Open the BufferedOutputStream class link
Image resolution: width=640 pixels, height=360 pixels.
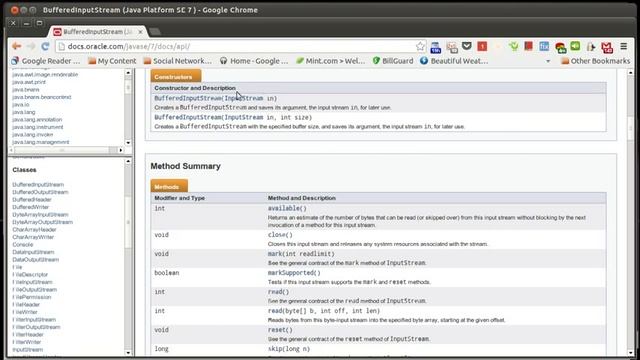40,192
